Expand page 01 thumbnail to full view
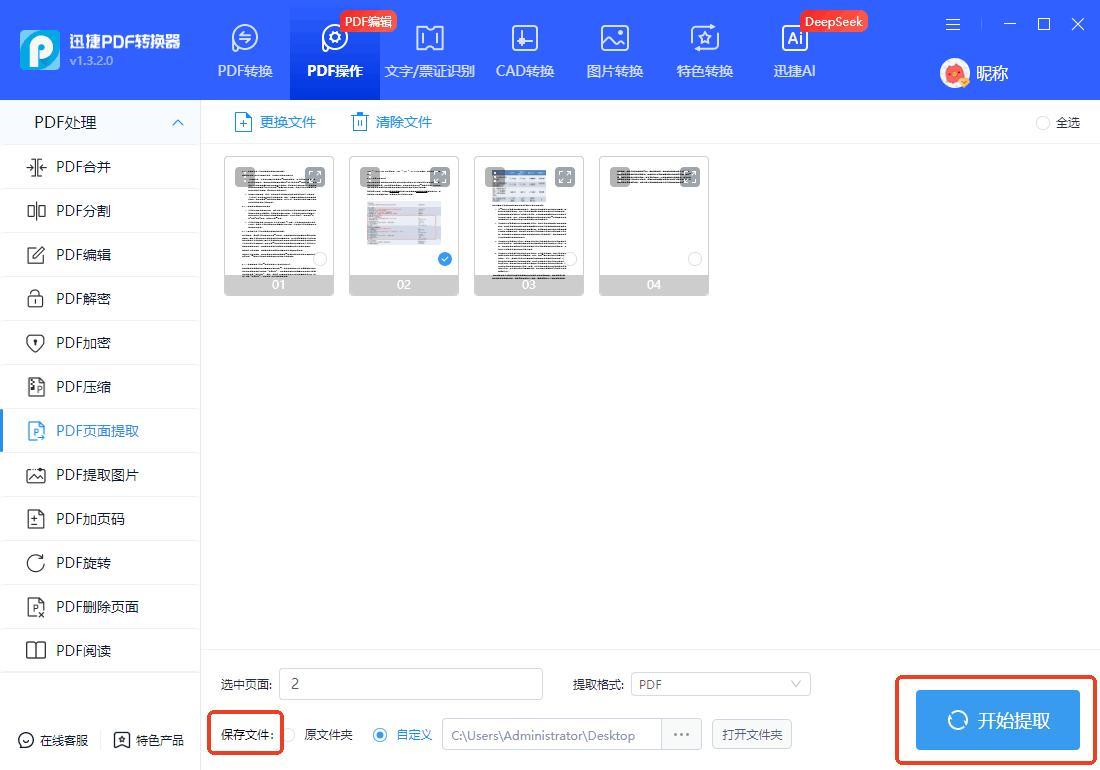This screenshot has width=1100, height=770. 315,177
